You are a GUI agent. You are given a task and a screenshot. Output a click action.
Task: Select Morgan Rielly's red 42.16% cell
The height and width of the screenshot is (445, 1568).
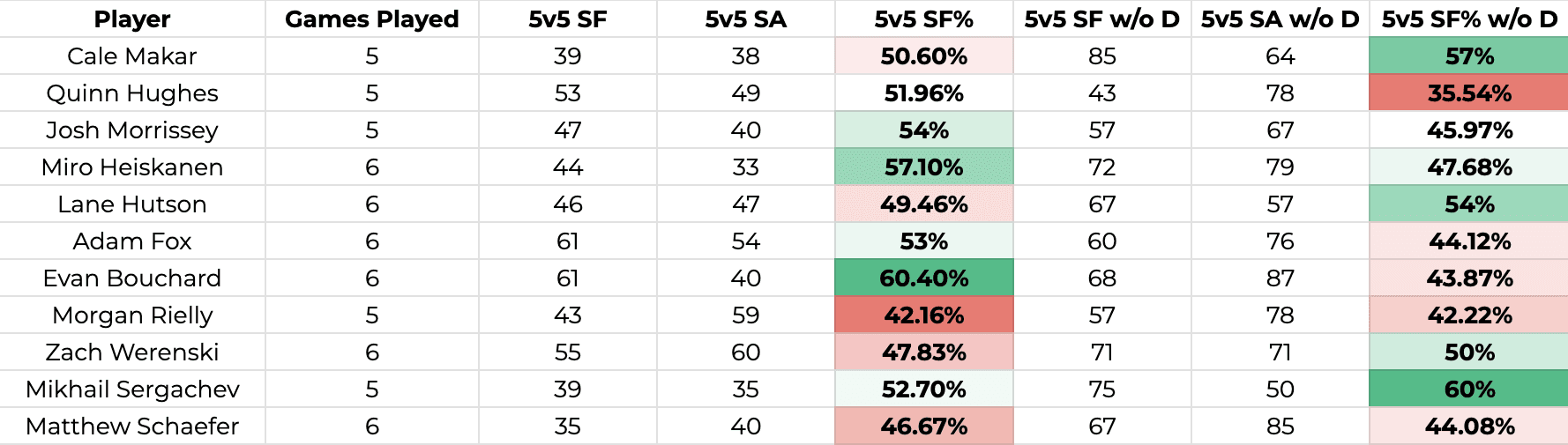tap(923, 315)
